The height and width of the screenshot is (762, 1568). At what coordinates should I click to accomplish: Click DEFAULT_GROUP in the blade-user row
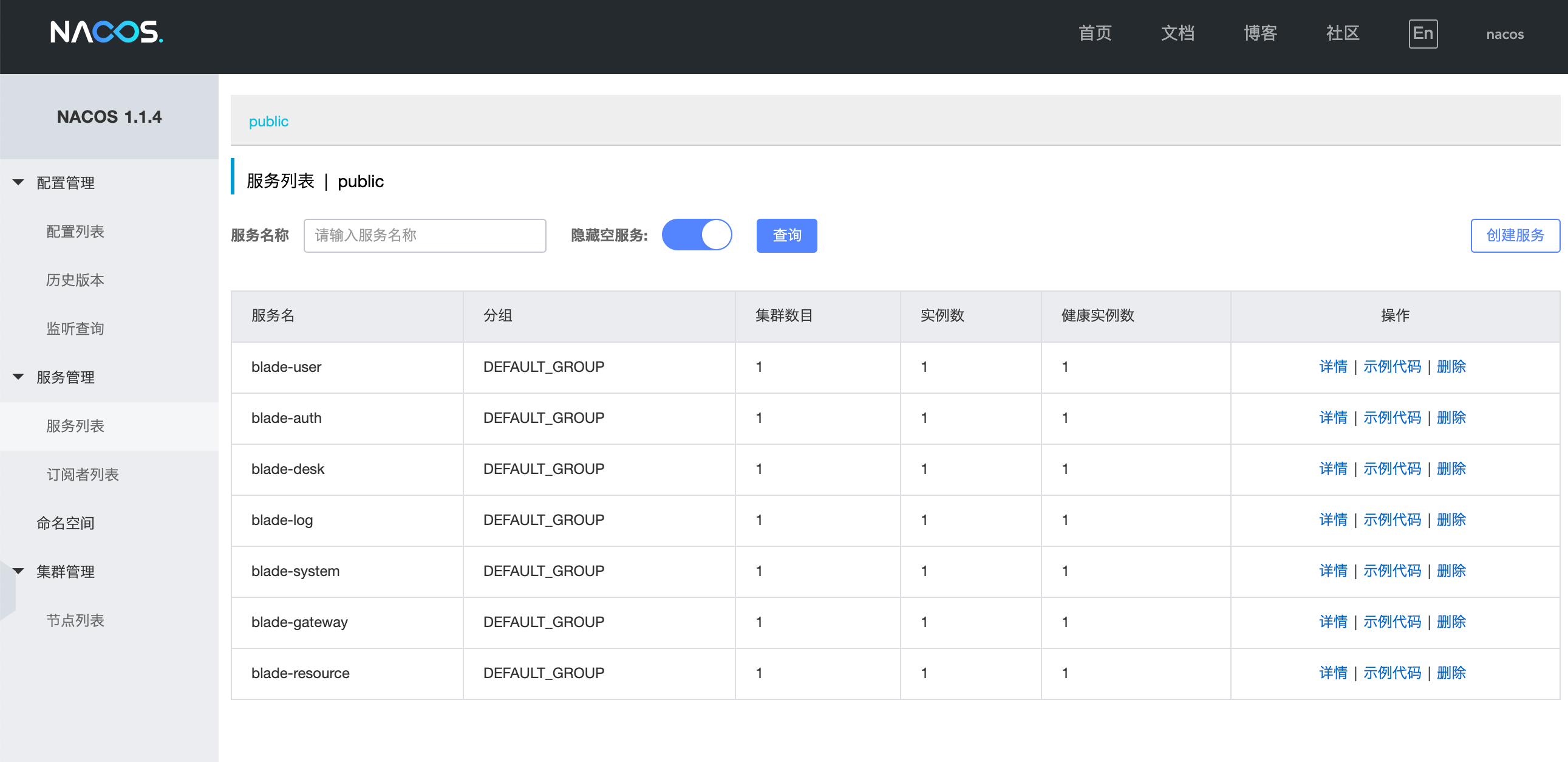pyautogui.click(x=544, y=366)
